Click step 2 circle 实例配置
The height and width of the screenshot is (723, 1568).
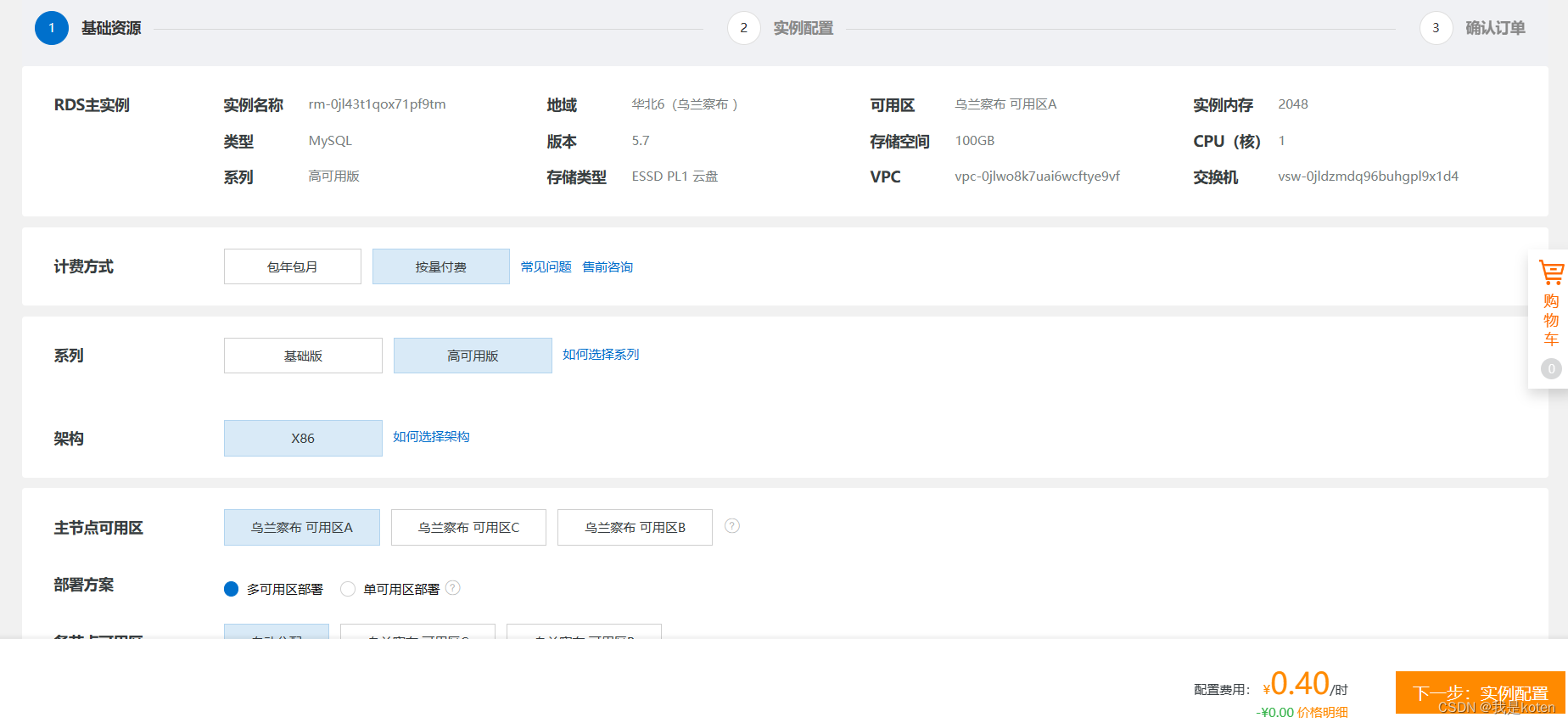[x=744, y=28]
